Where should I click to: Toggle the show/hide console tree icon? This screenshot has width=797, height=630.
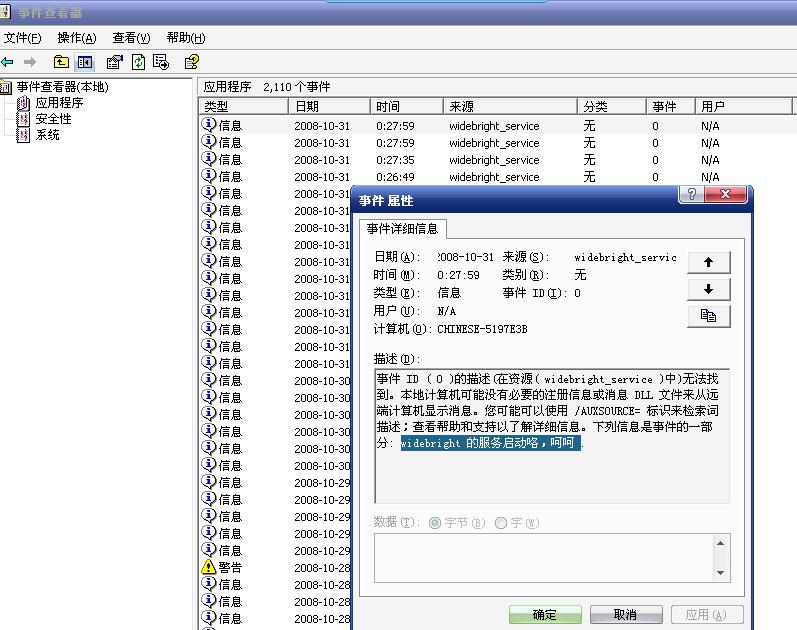pos(85,62)
